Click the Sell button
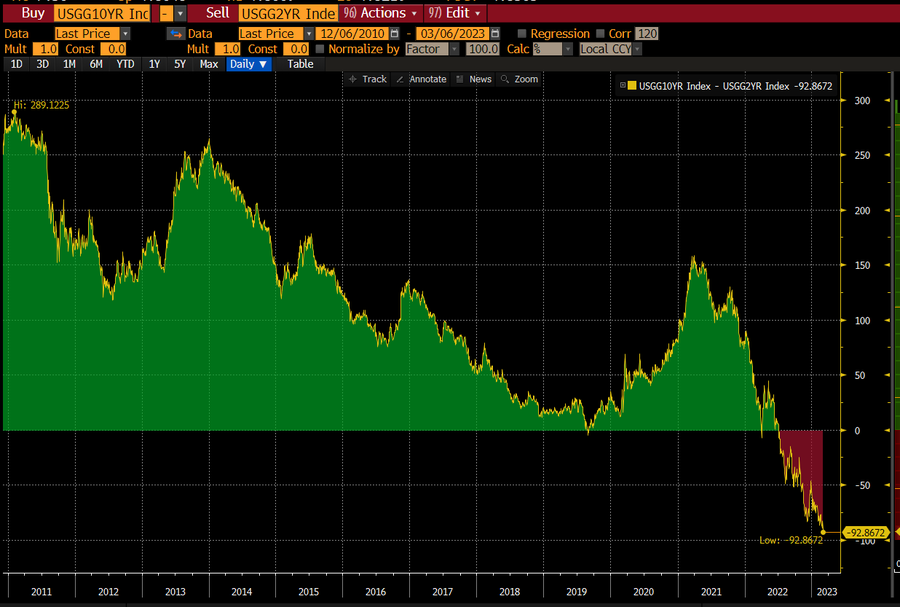 [x=217, y=13]
